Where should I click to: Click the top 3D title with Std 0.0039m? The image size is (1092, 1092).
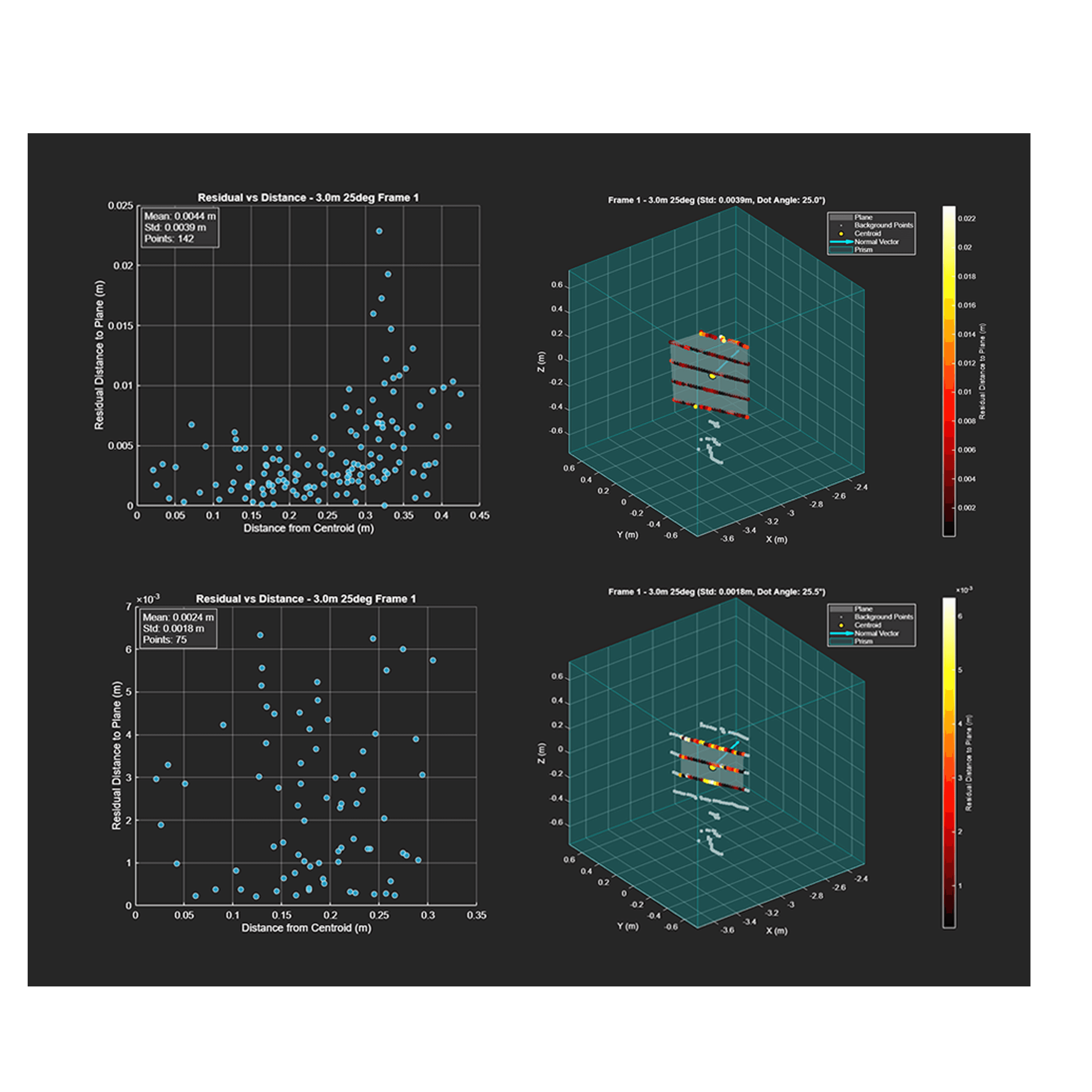click(716, 200)
